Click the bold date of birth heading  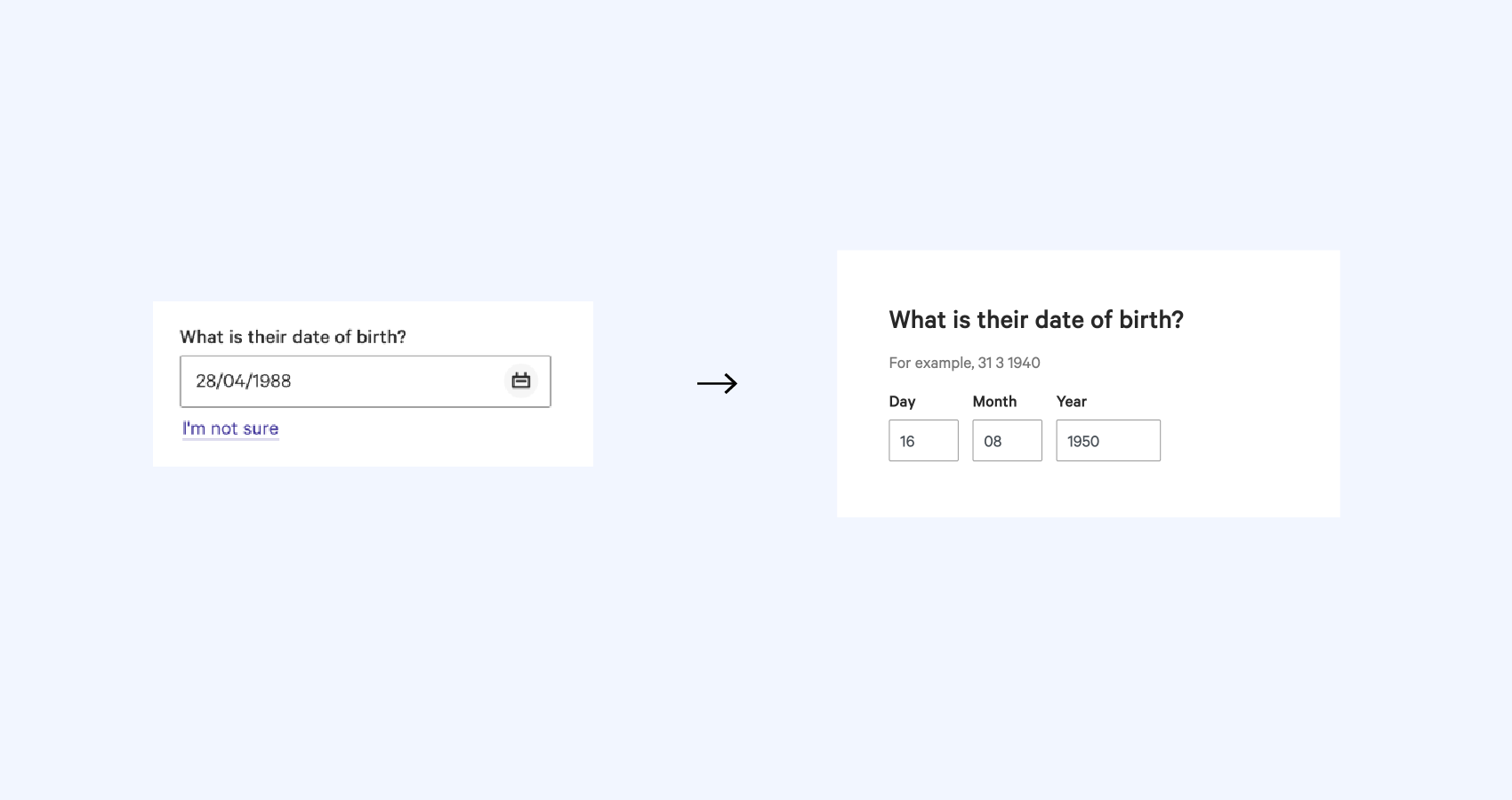1036,320
